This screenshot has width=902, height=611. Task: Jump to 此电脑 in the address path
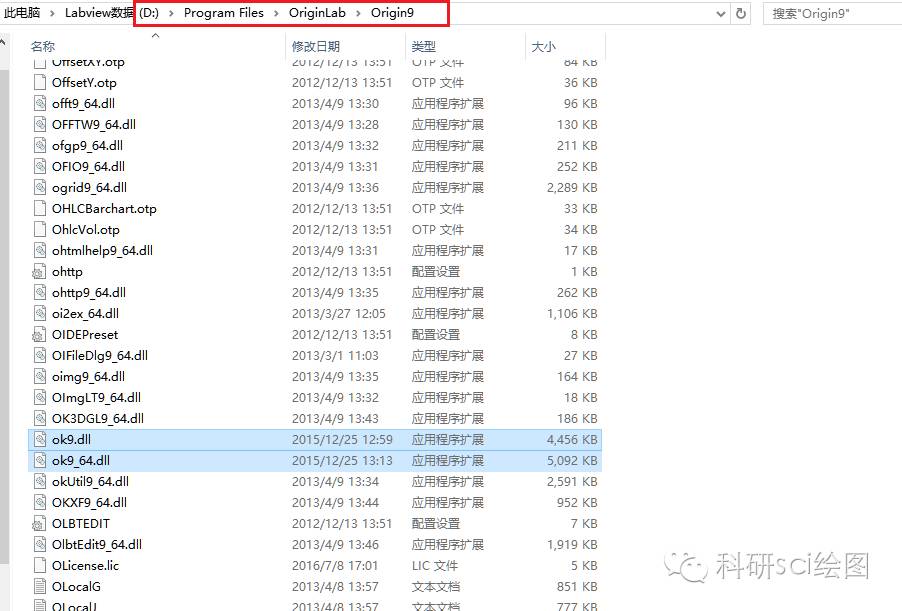[22, 14]
